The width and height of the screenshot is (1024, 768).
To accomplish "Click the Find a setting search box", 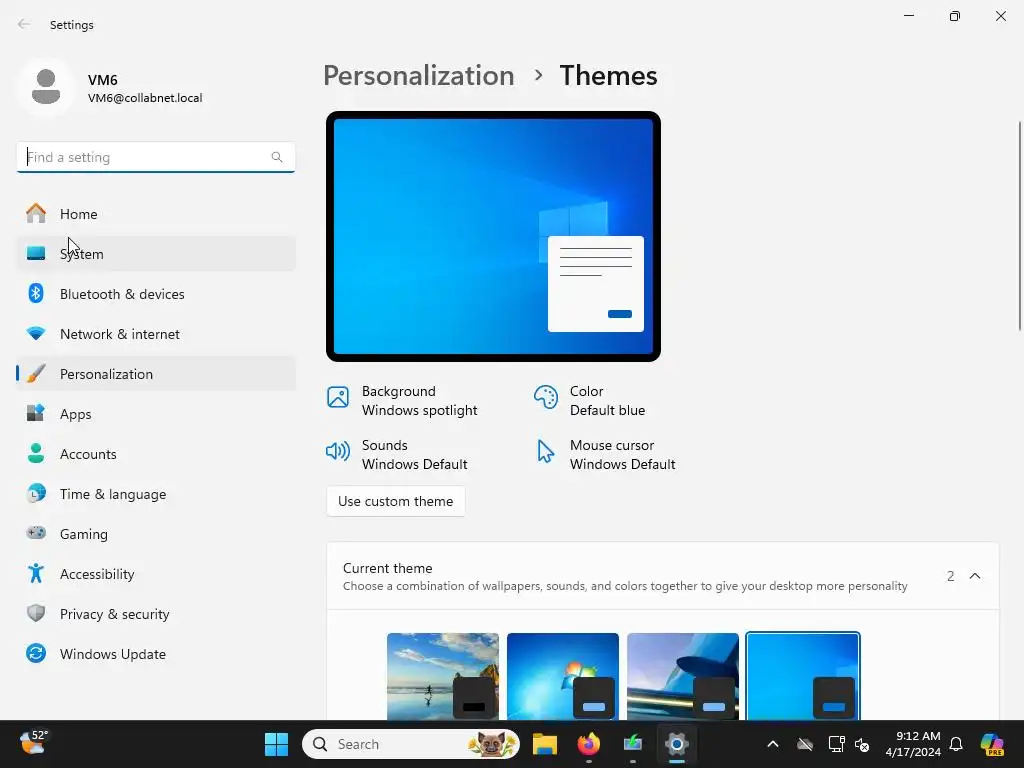I will tap(155, 157).
